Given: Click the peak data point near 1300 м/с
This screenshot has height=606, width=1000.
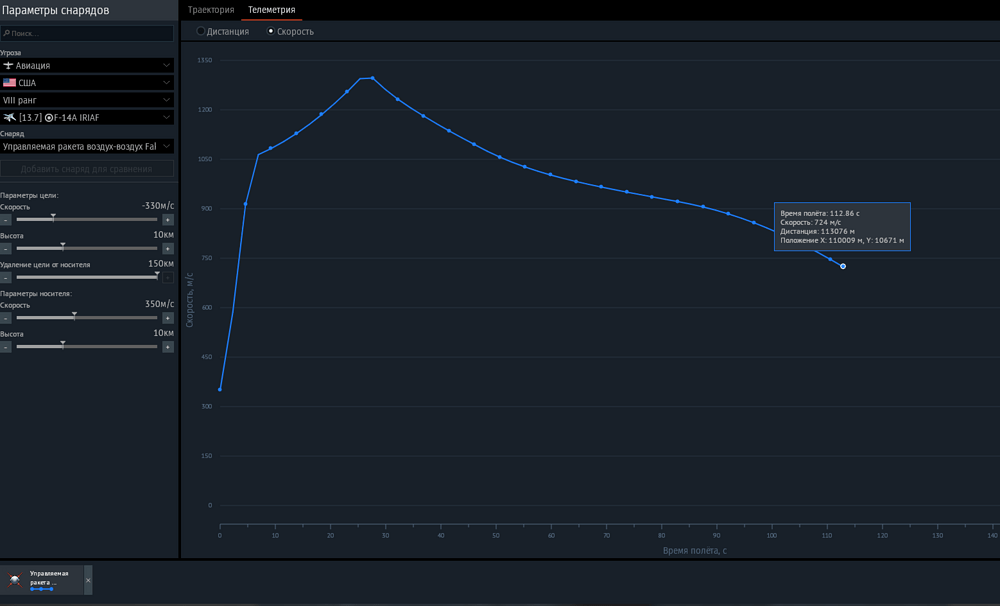Looking at the screenshot, I should tap(372, 78).
